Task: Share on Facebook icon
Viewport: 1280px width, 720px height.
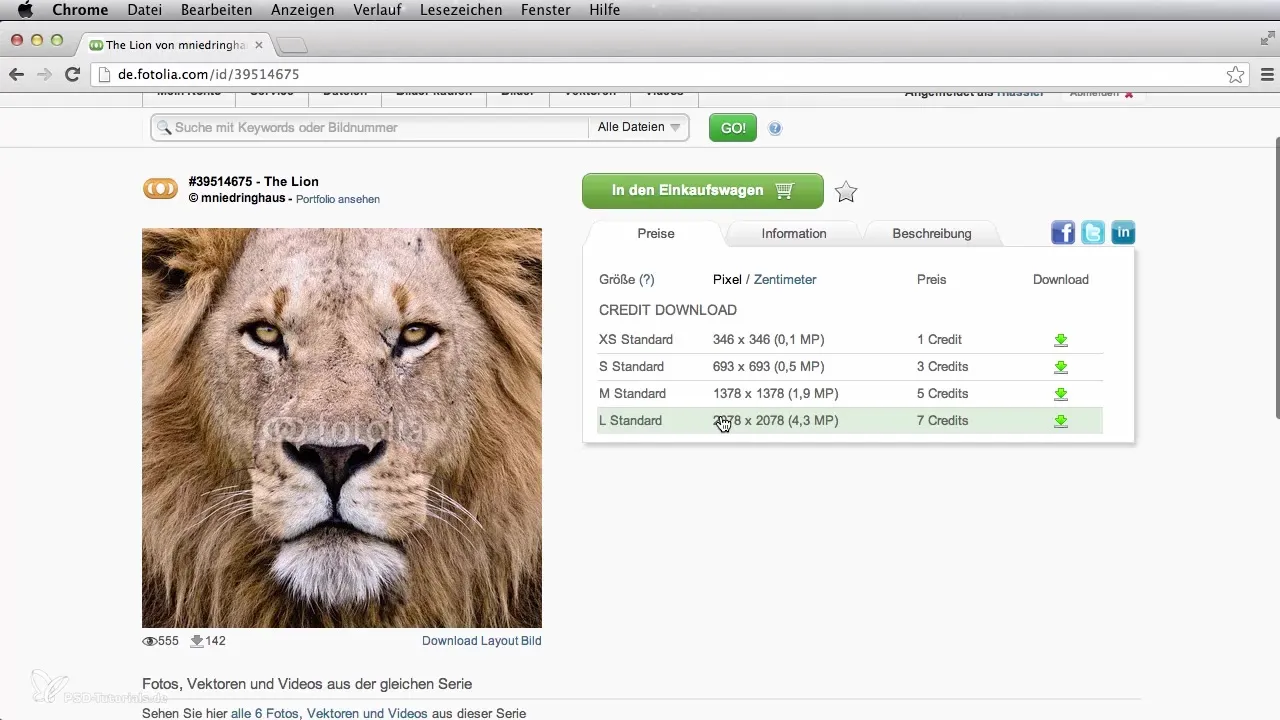Action: 1063,233
